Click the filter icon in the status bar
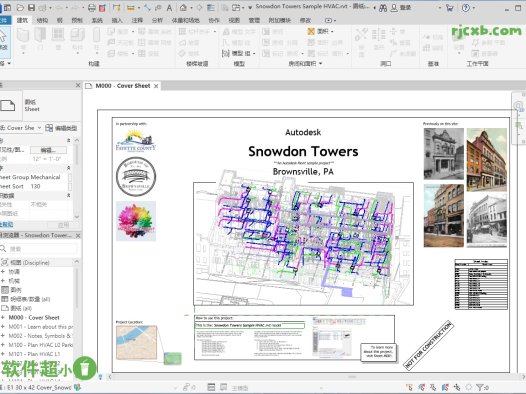Viewport: 526px width, 394px height. point(480,387)
